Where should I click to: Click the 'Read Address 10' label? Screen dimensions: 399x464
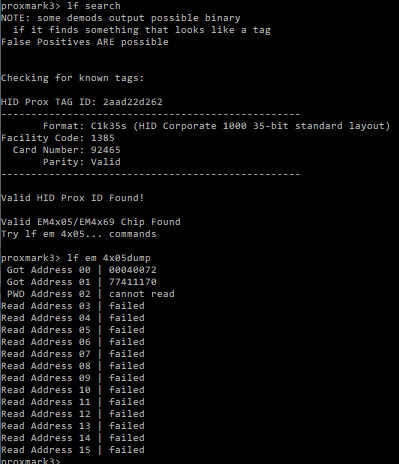point(46,390)
